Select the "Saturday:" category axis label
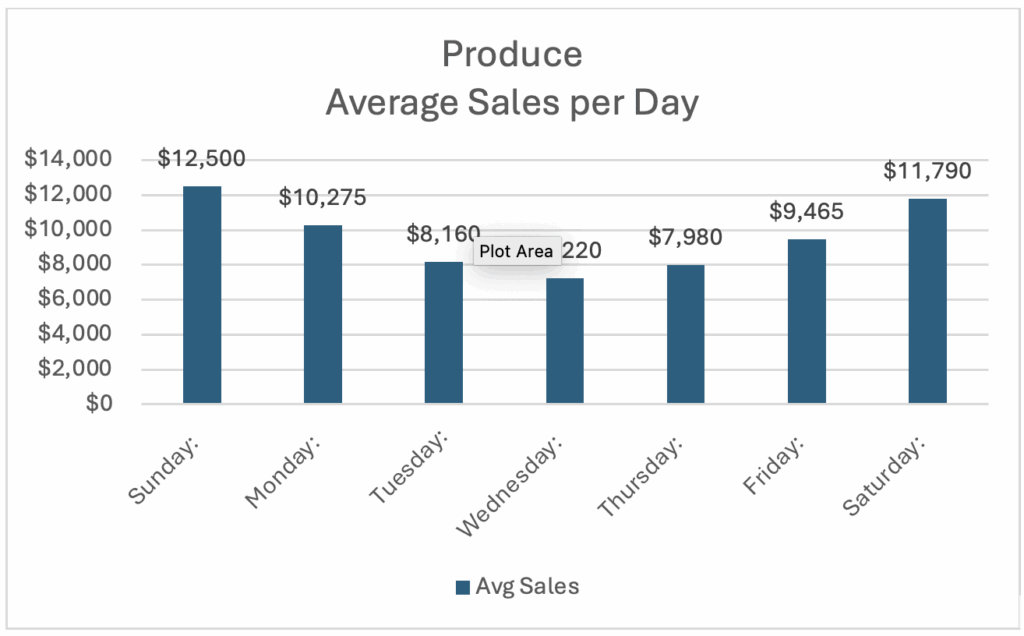 tap(884, 474)
